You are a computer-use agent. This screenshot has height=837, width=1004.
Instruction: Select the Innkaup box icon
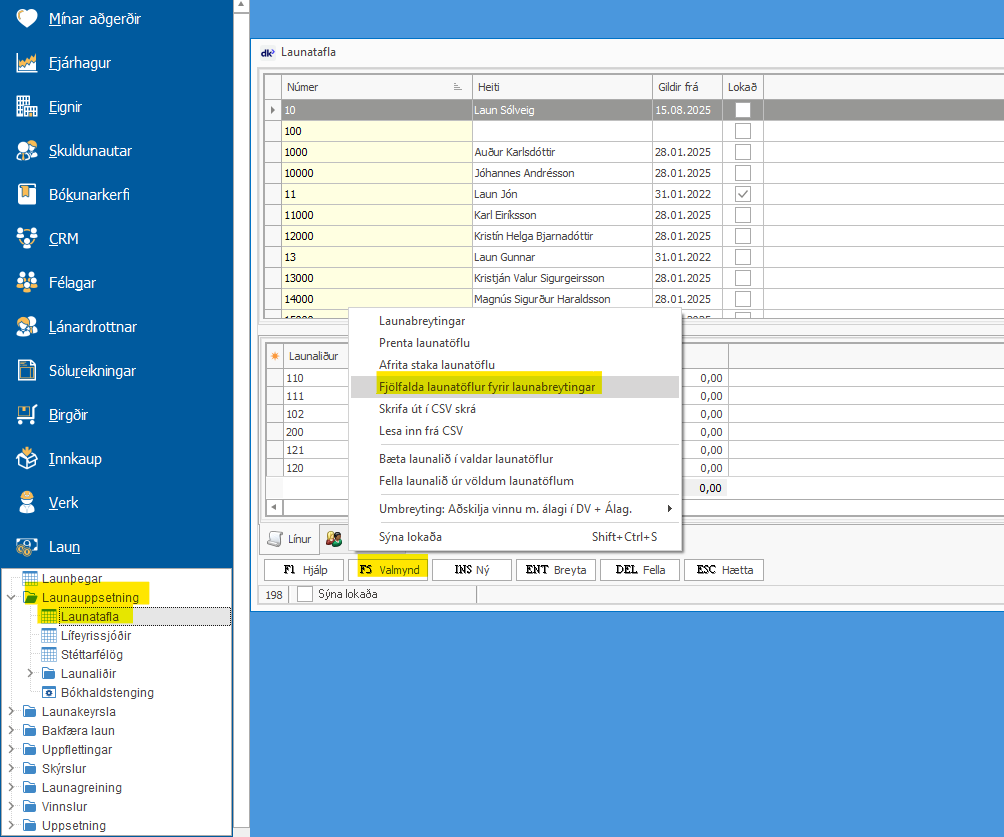[x=27, y=459]
